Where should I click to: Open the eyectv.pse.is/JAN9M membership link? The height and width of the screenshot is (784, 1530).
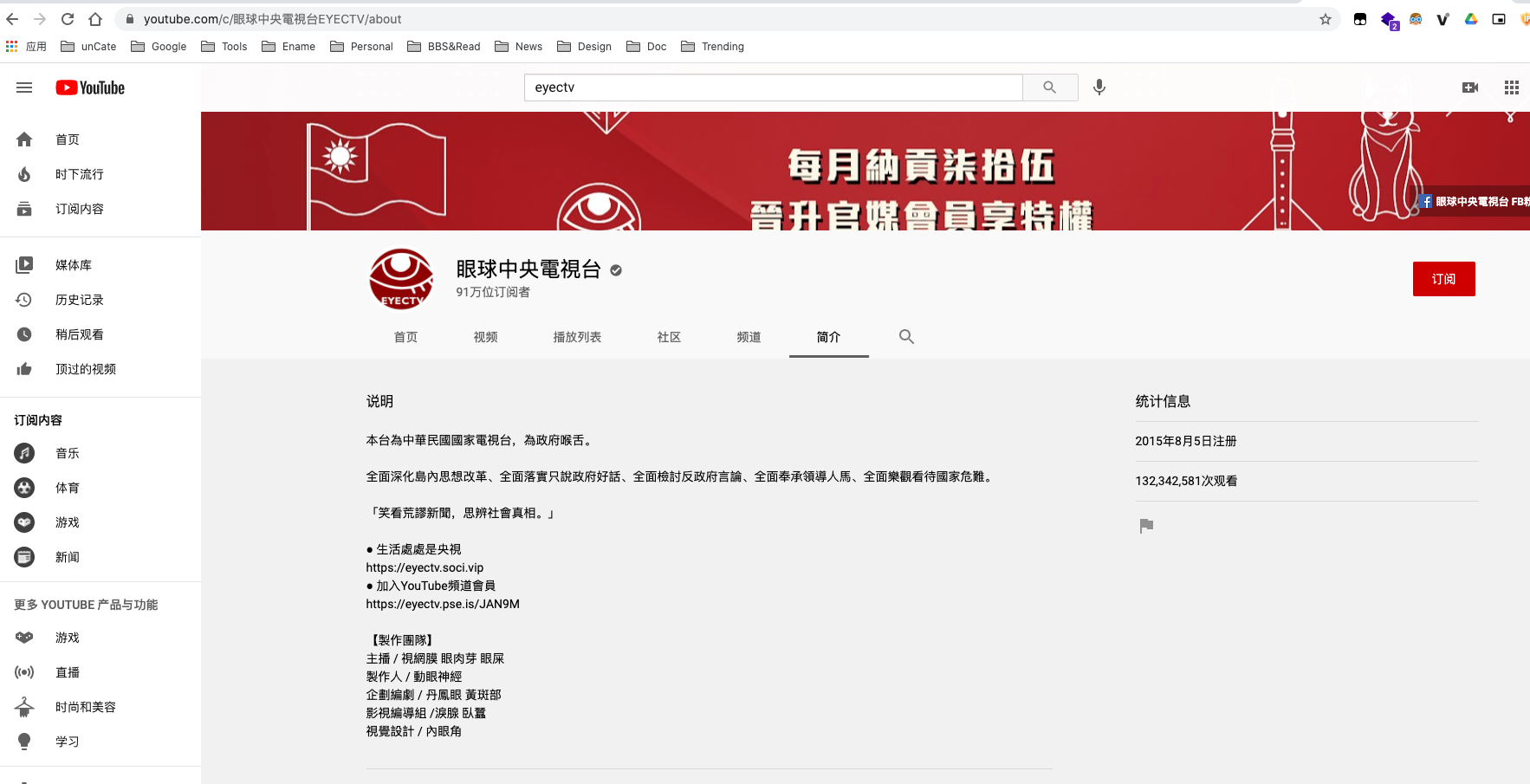tap(443, 604)
